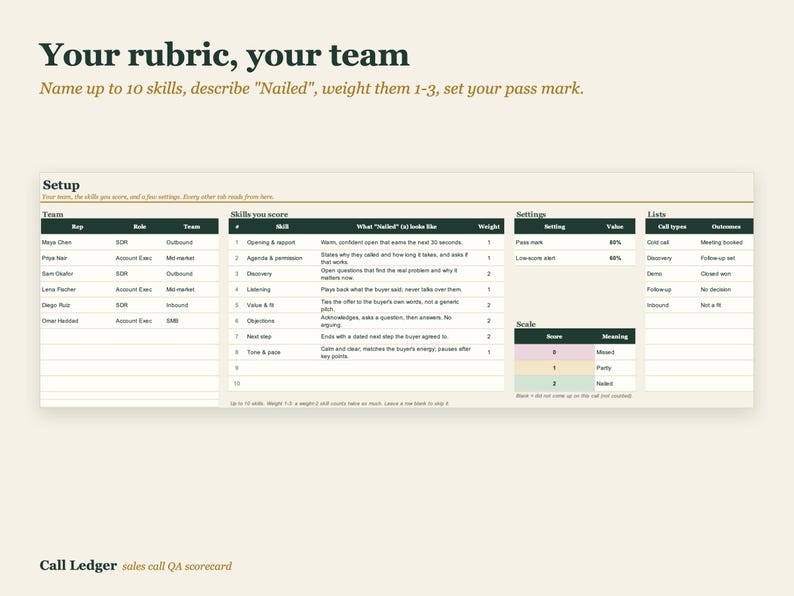
Task: Click the 'Score' header in Scale table
Action: 554,336
